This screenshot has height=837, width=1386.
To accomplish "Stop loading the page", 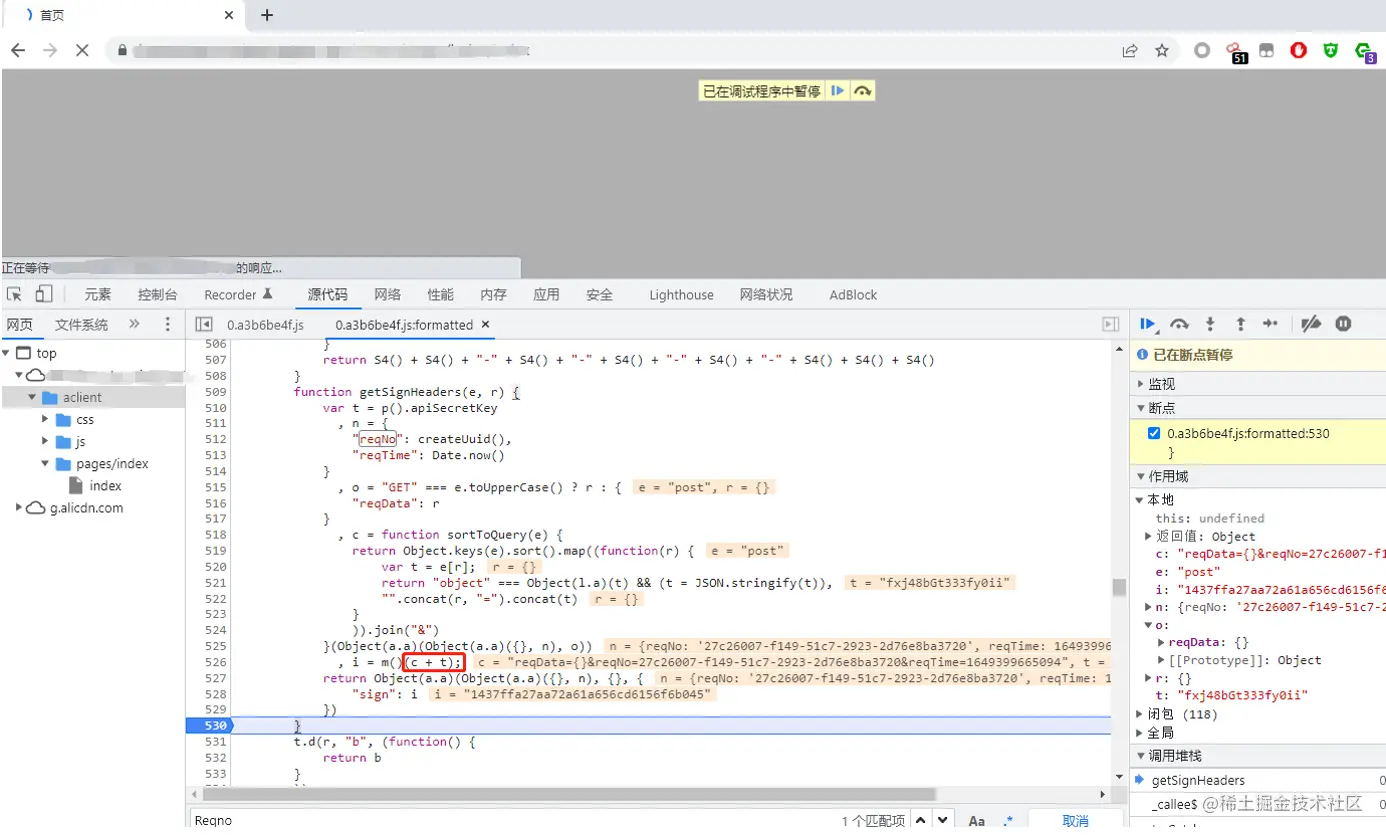I will tap(82, 50).
